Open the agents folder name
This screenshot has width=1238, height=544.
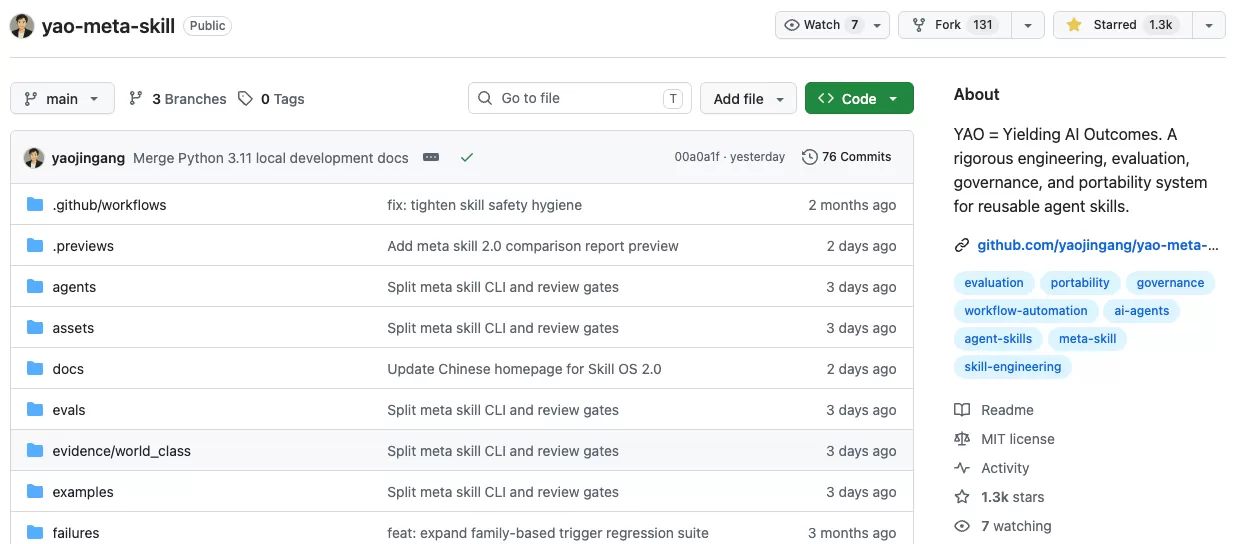74,287
